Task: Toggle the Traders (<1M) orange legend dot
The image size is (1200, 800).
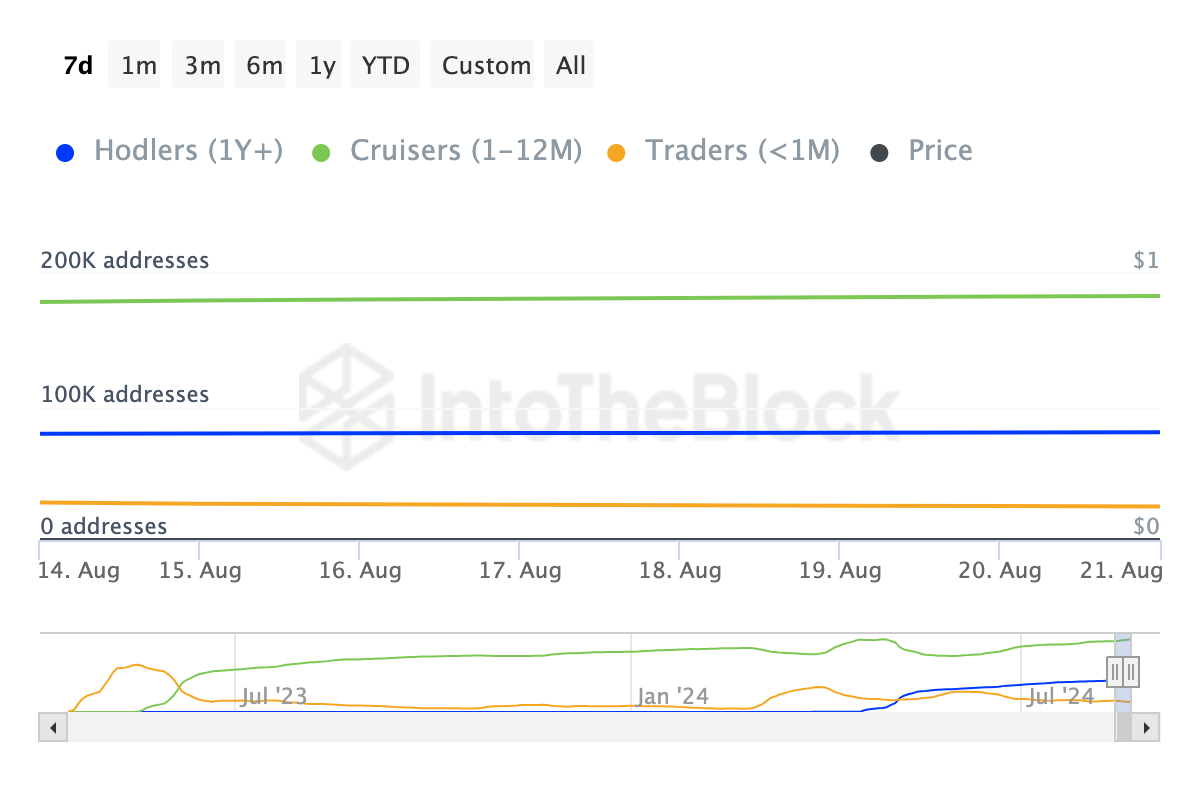Action: click(x=616, y=153)
